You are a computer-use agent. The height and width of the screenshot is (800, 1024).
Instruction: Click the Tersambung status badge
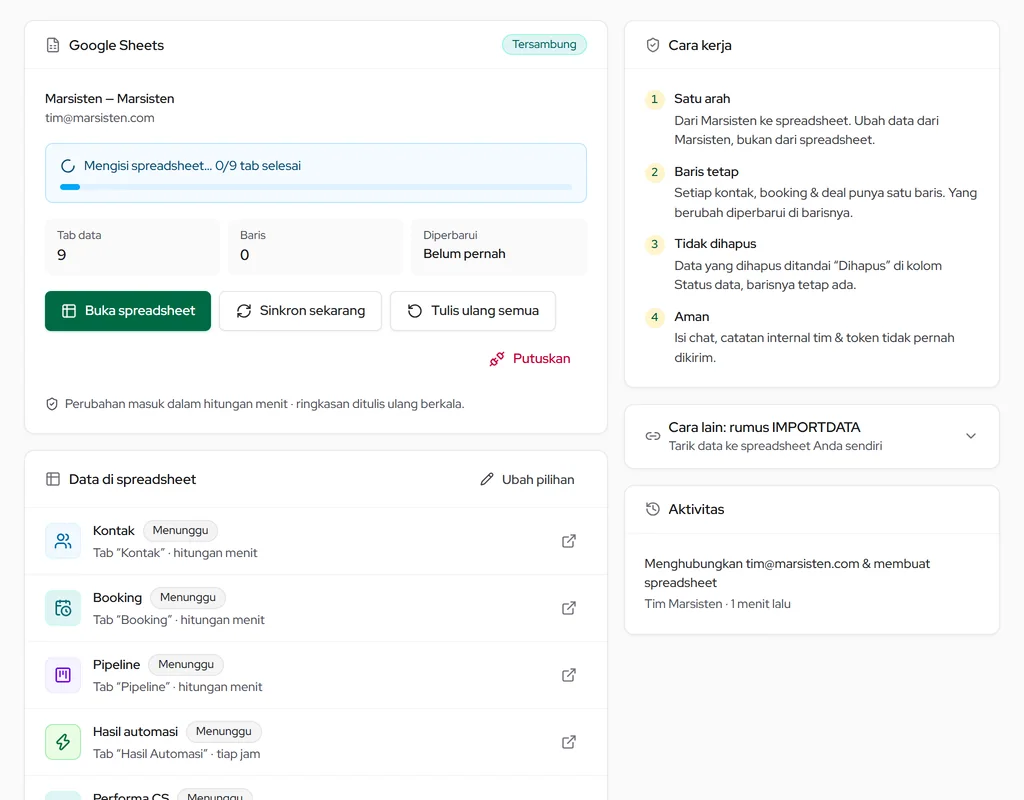[x=544, y=44]
